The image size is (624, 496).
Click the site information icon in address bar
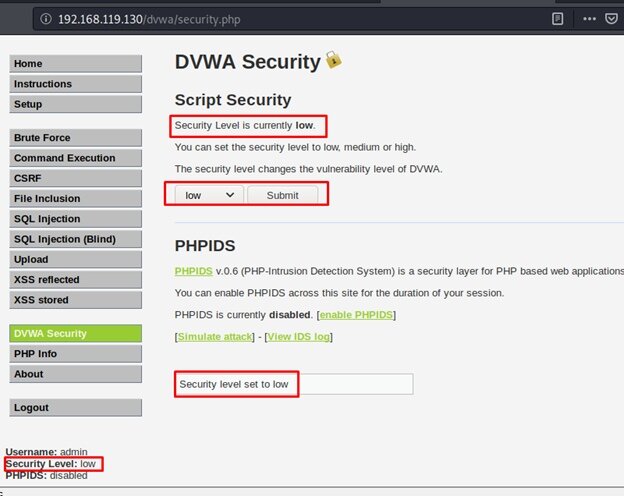(x=46, y=19)
